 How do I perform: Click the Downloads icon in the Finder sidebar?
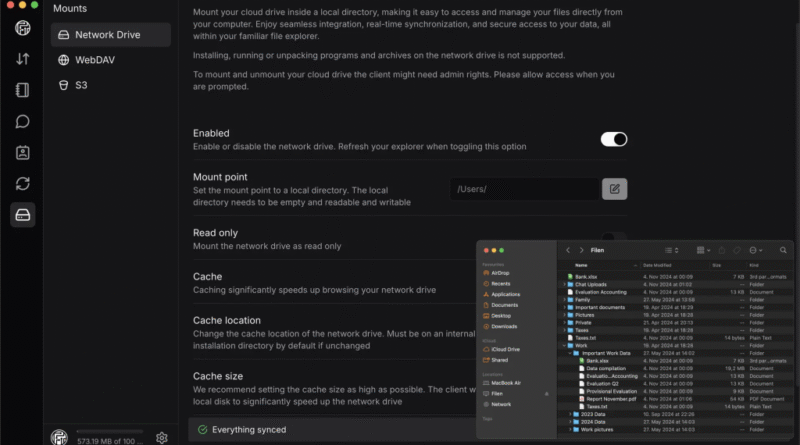click(x=486, y=327)
